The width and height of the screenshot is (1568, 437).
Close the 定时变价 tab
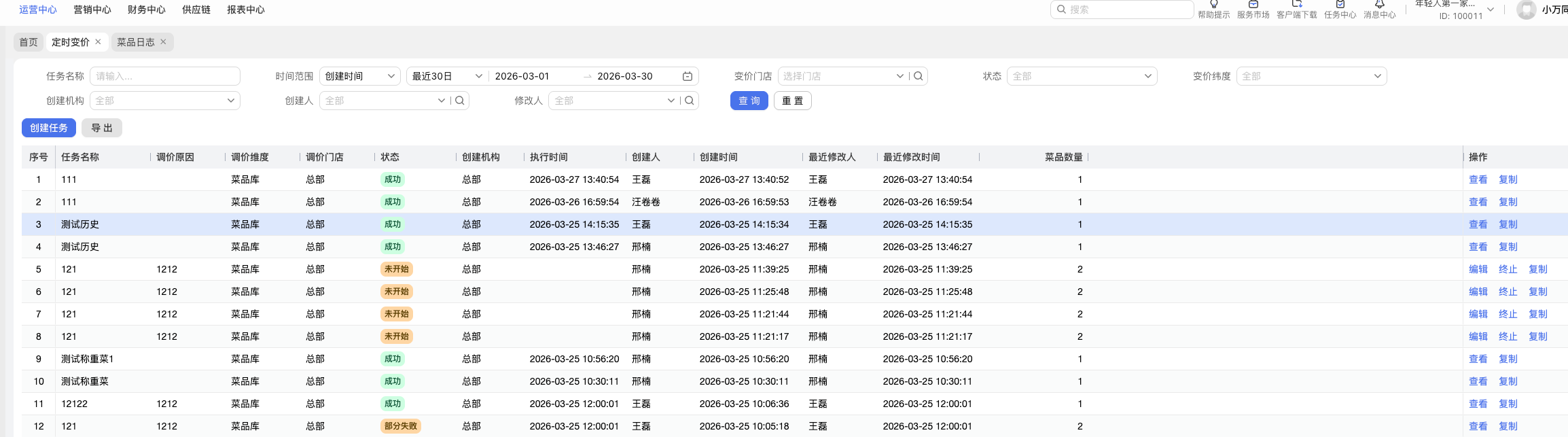tap(98, 42)
